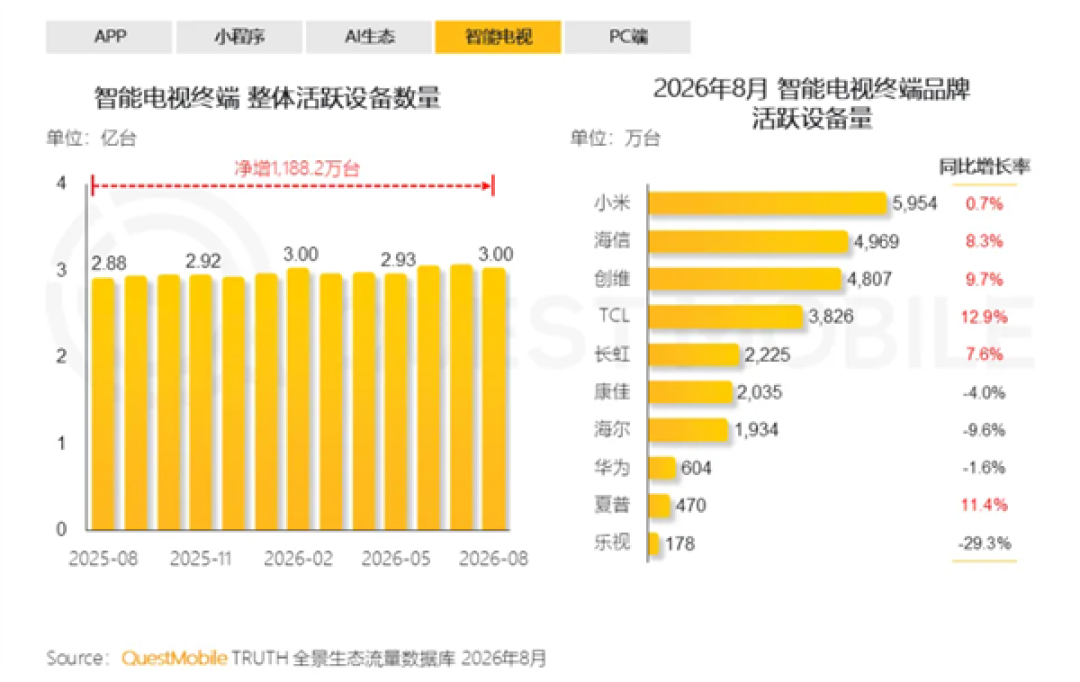This screenshot has width=1080, height=682.
Task: Click the -4.0% growth value for 康佳
Action: point(984,393)
